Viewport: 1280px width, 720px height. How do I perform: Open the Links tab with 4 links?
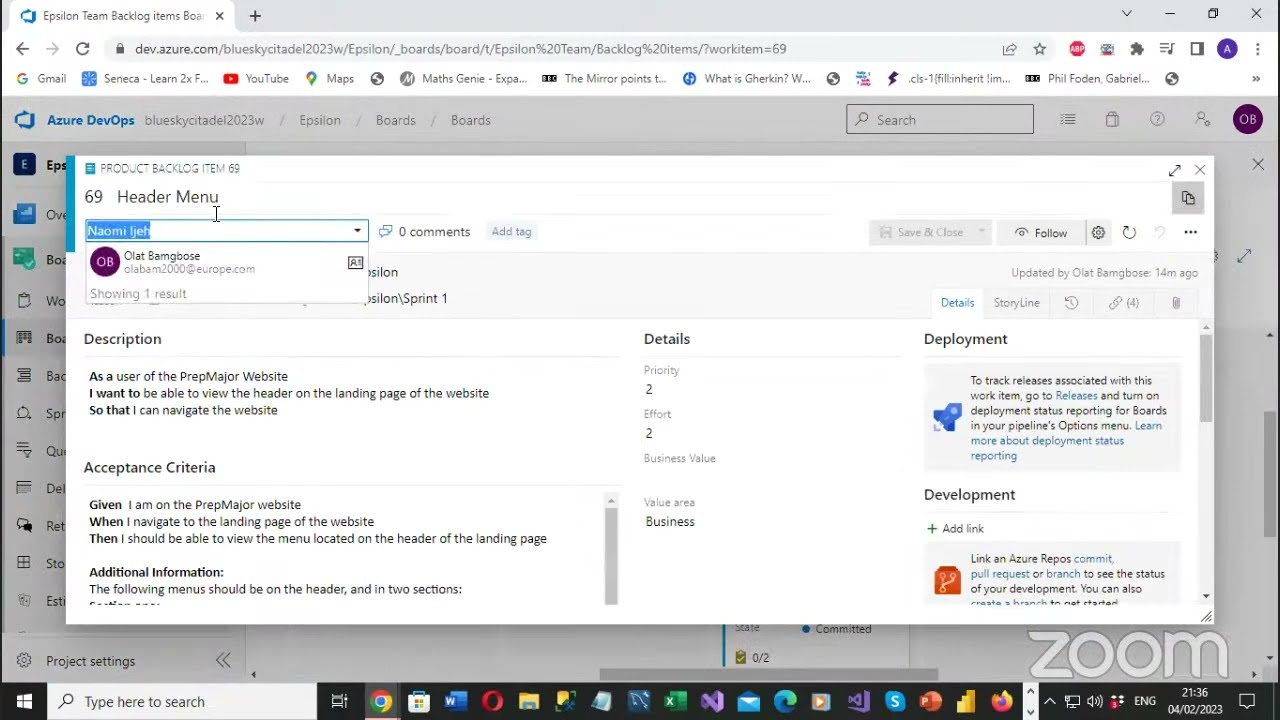point(1123,303)
